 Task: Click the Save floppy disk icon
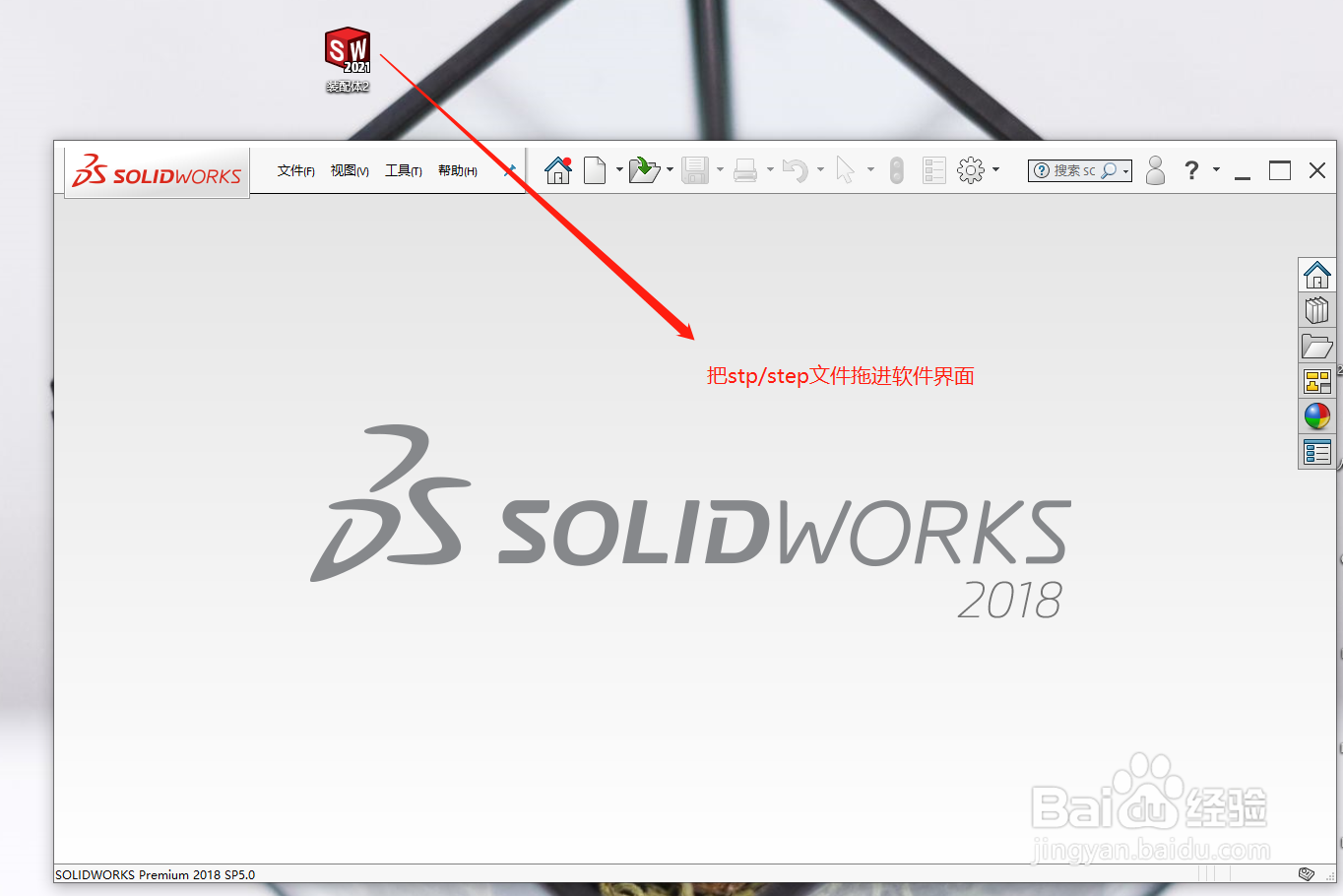[x=695, y=170]
